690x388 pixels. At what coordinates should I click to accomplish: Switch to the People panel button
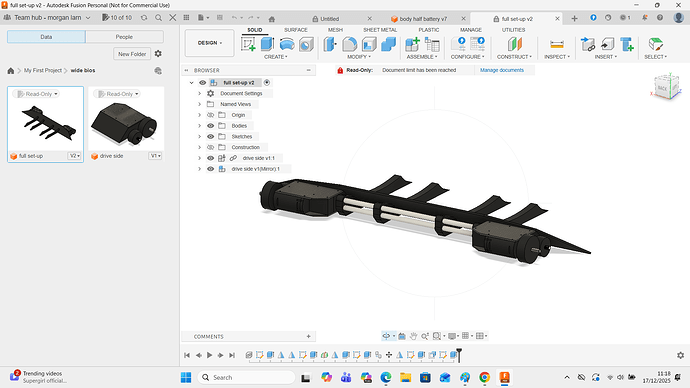124,37
